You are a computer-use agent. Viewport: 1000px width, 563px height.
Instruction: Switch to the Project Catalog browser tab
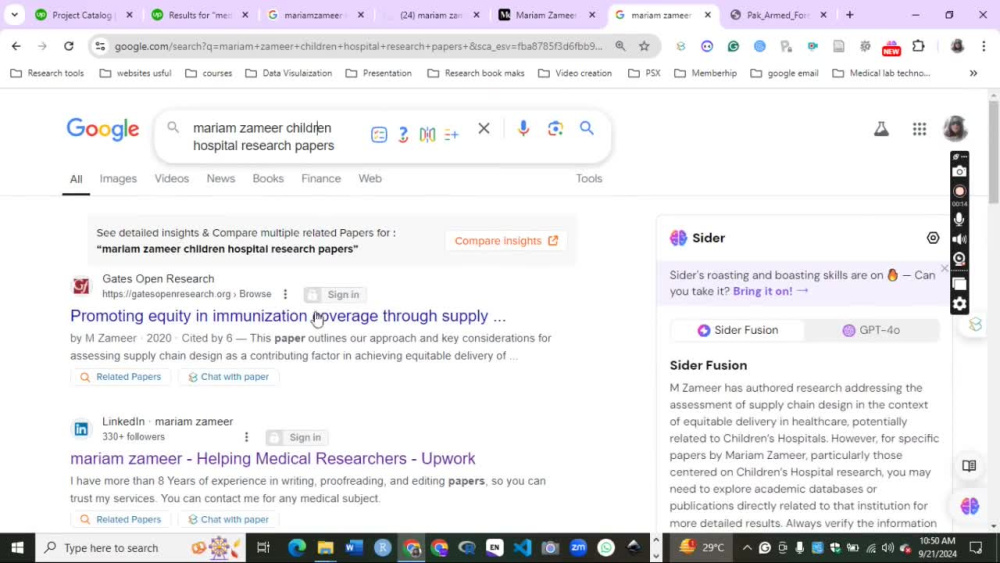pyautogui.click(x=84, y=15)
